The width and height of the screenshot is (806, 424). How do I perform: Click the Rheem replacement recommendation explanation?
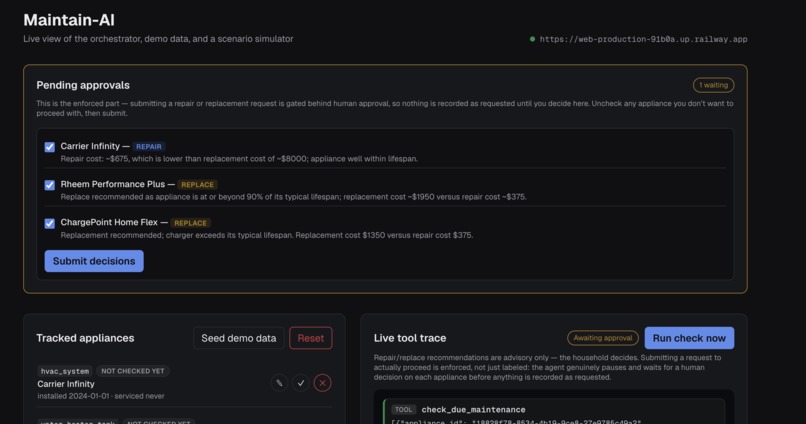[x=294, y=197]
